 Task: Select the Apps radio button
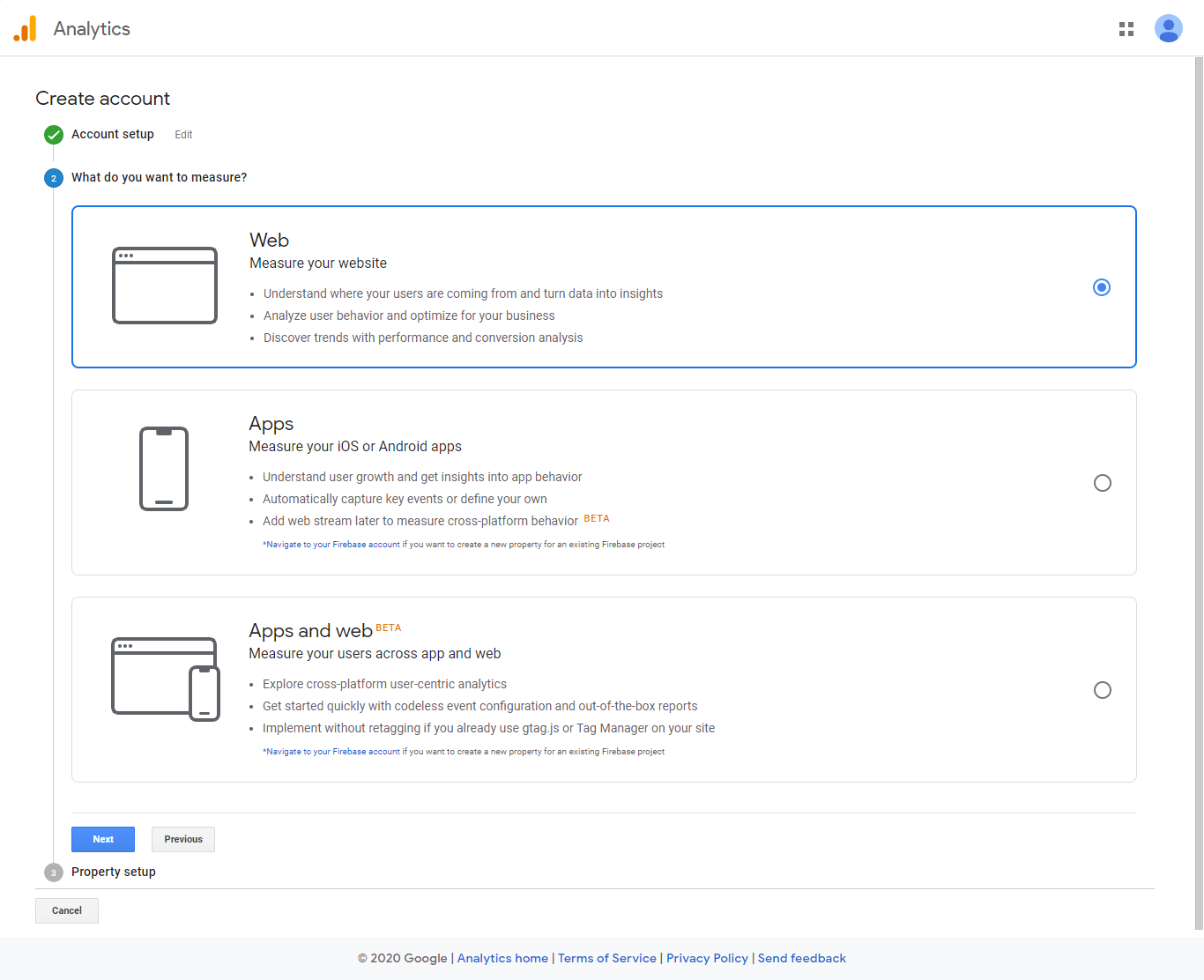pos(1103,483)
